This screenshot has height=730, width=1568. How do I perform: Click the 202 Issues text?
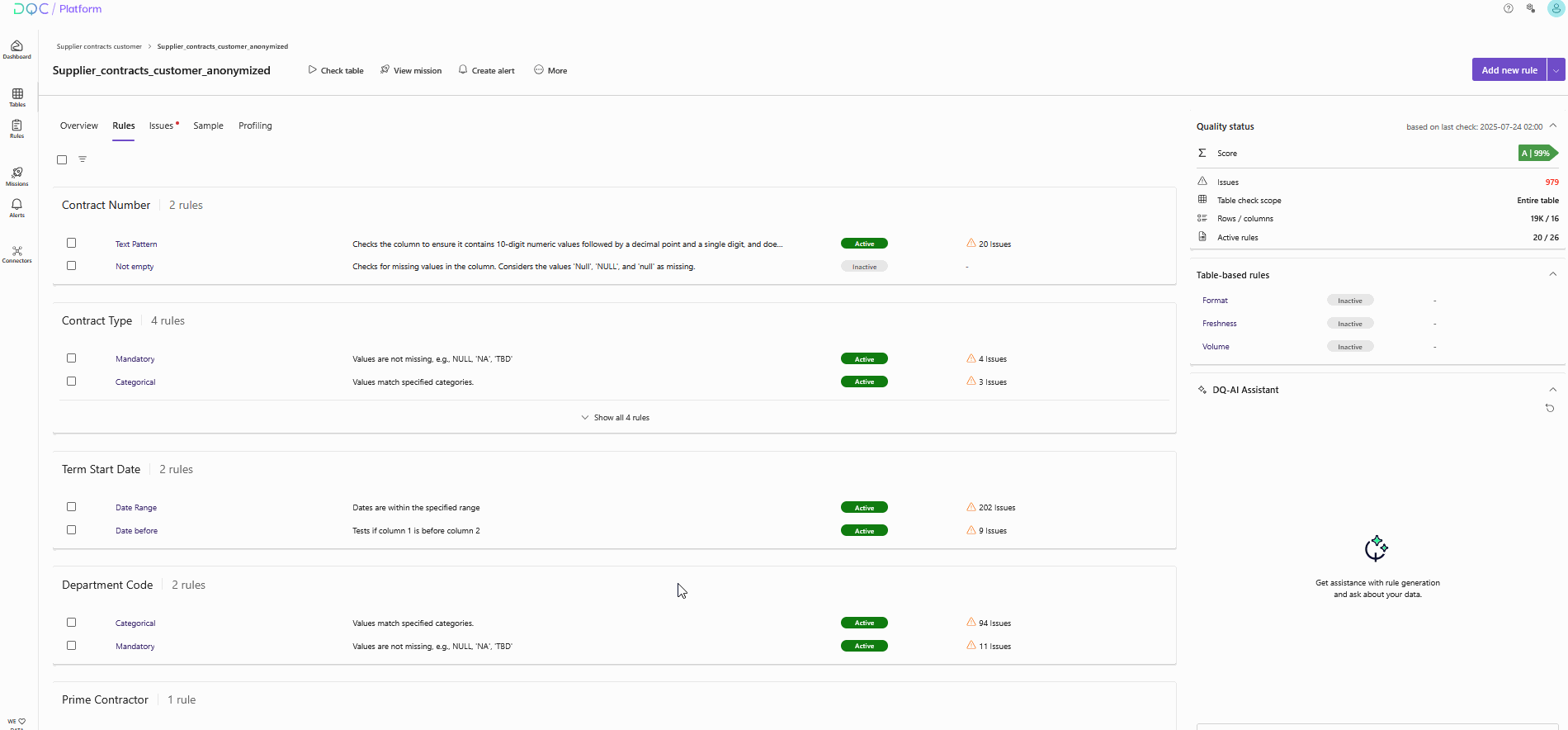coord(997,508)
